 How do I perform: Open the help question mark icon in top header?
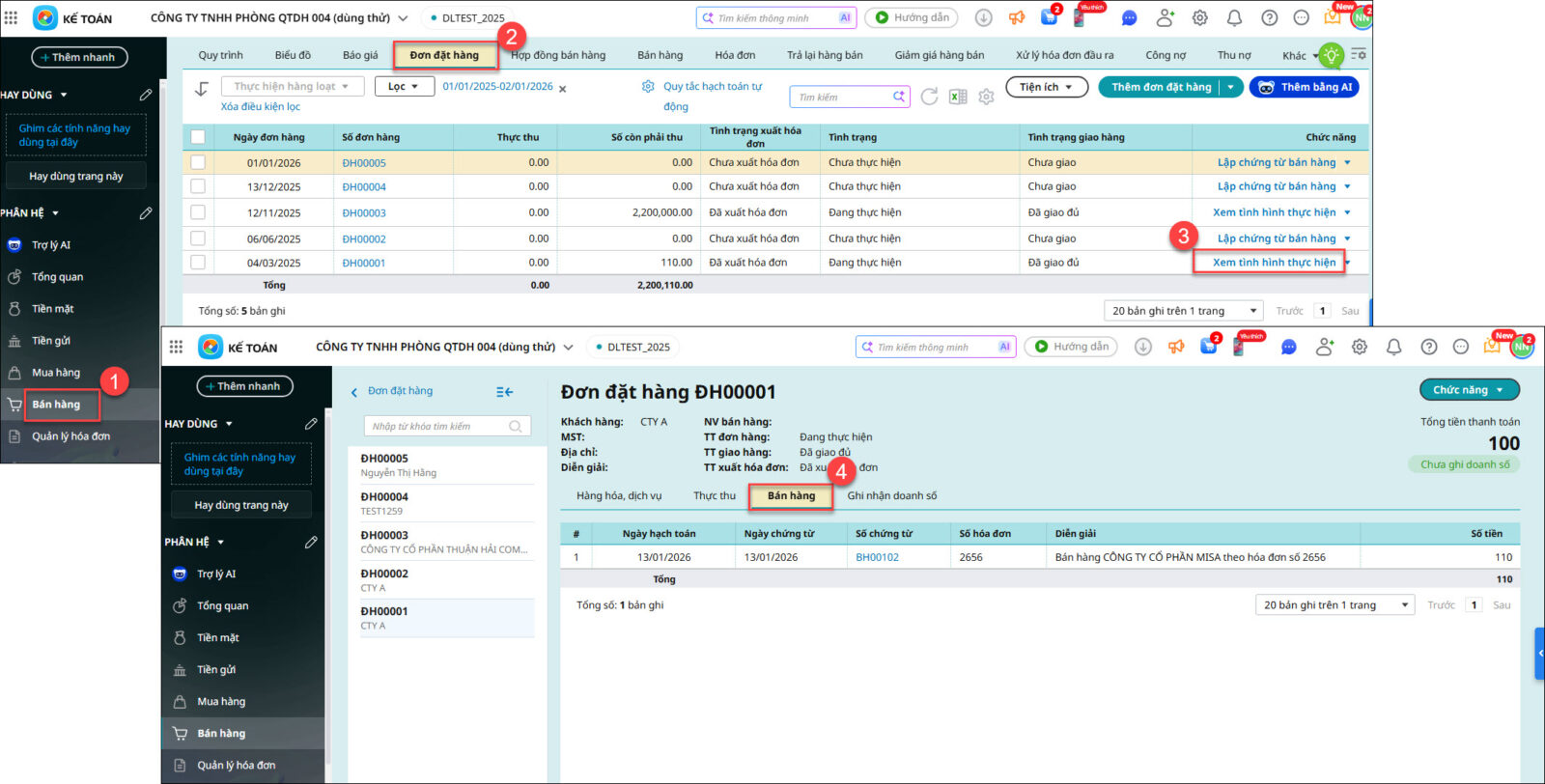click(x=1269, y=17)
